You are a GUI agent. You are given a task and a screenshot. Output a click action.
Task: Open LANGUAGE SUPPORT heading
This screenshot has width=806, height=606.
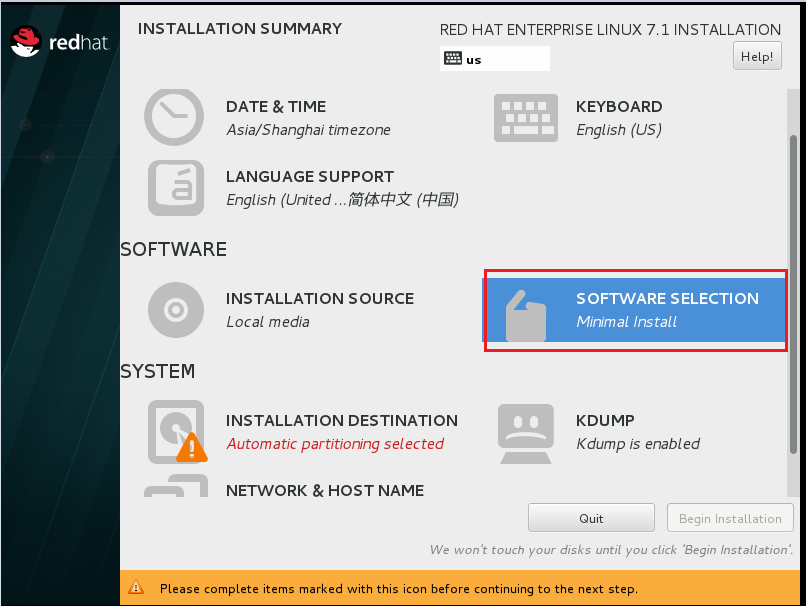pyautogui.click(x=310, y=176)
